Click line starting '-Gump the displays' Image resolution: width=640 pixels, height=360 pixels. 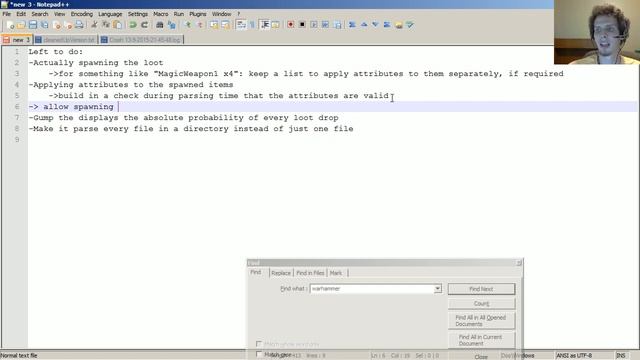[183, 118]
